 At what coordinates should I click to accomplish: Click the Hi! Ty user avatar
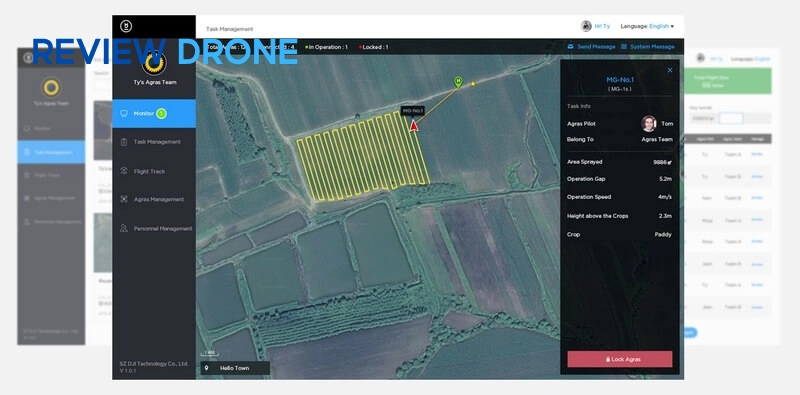[x=586, y=26]
